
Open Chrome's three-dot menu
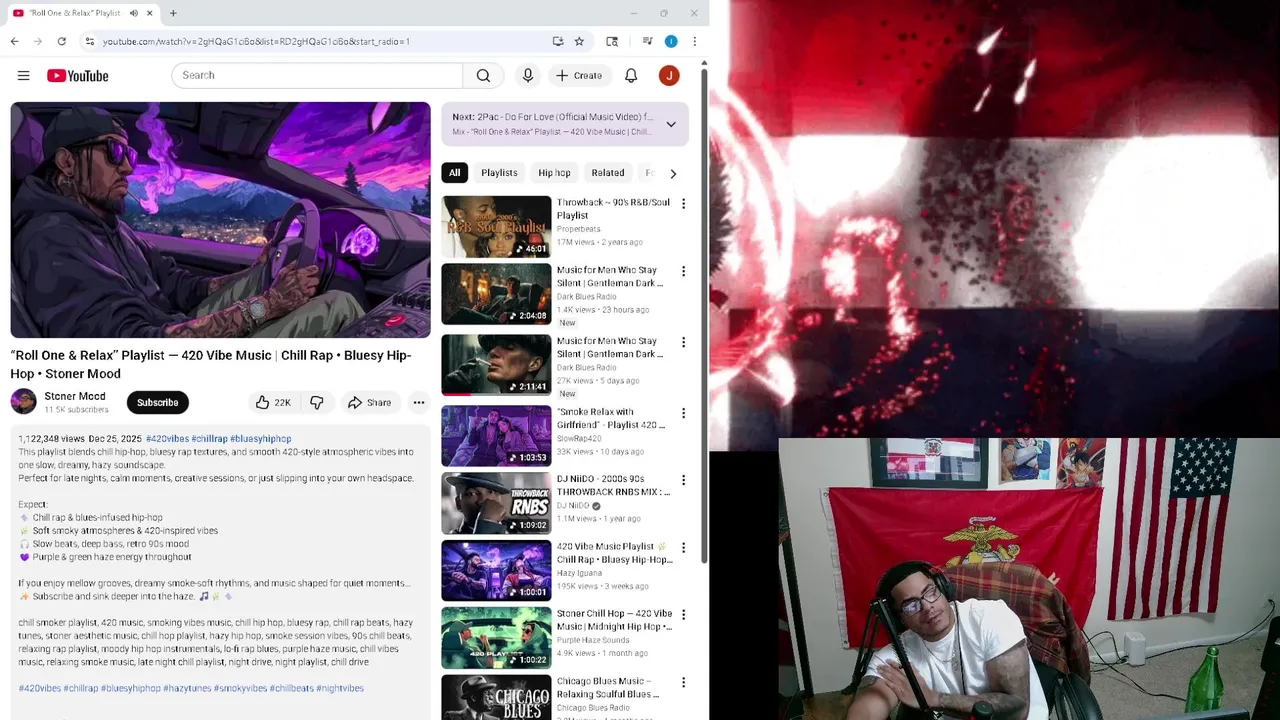[x=694, y=41]
